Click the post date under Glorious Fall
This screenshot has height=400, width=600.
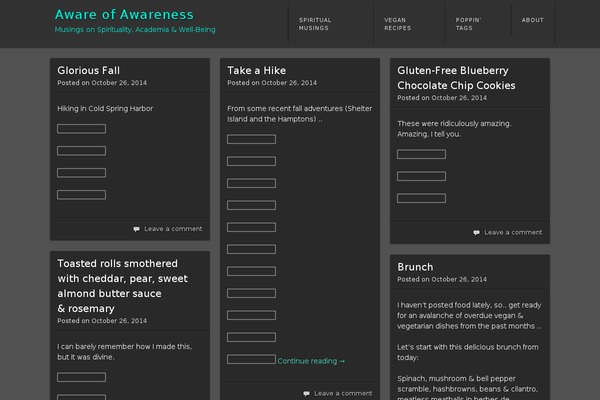tap(119, 83)
